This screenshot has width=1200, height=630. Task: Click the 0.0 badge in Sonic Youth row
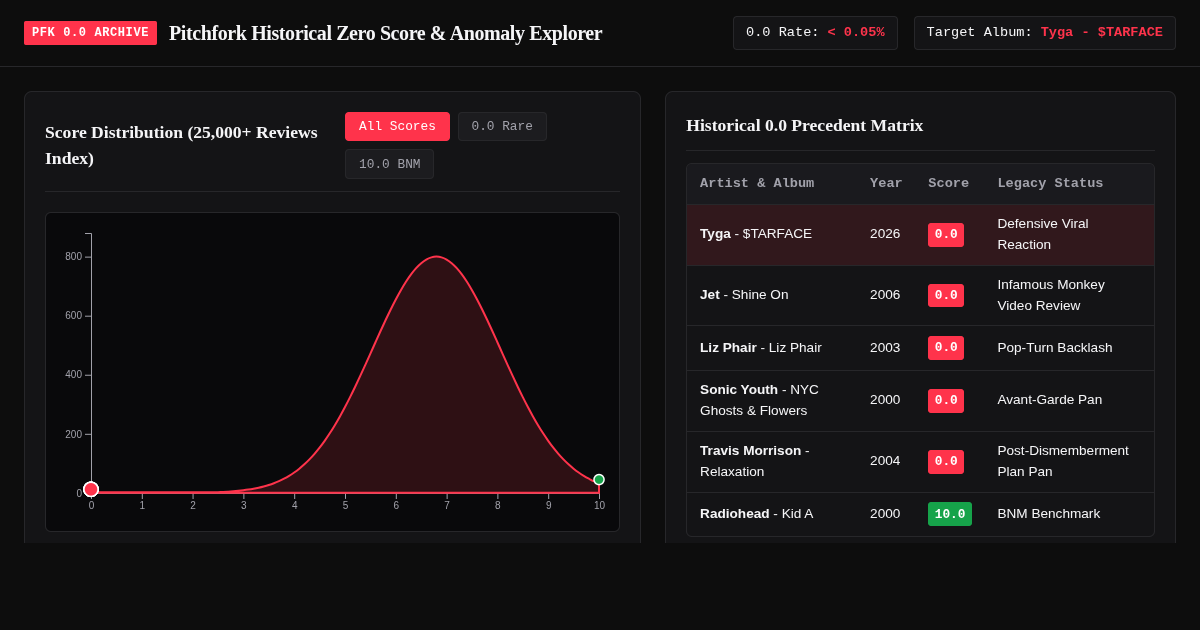pyautogui.click(x=946, y=401)
